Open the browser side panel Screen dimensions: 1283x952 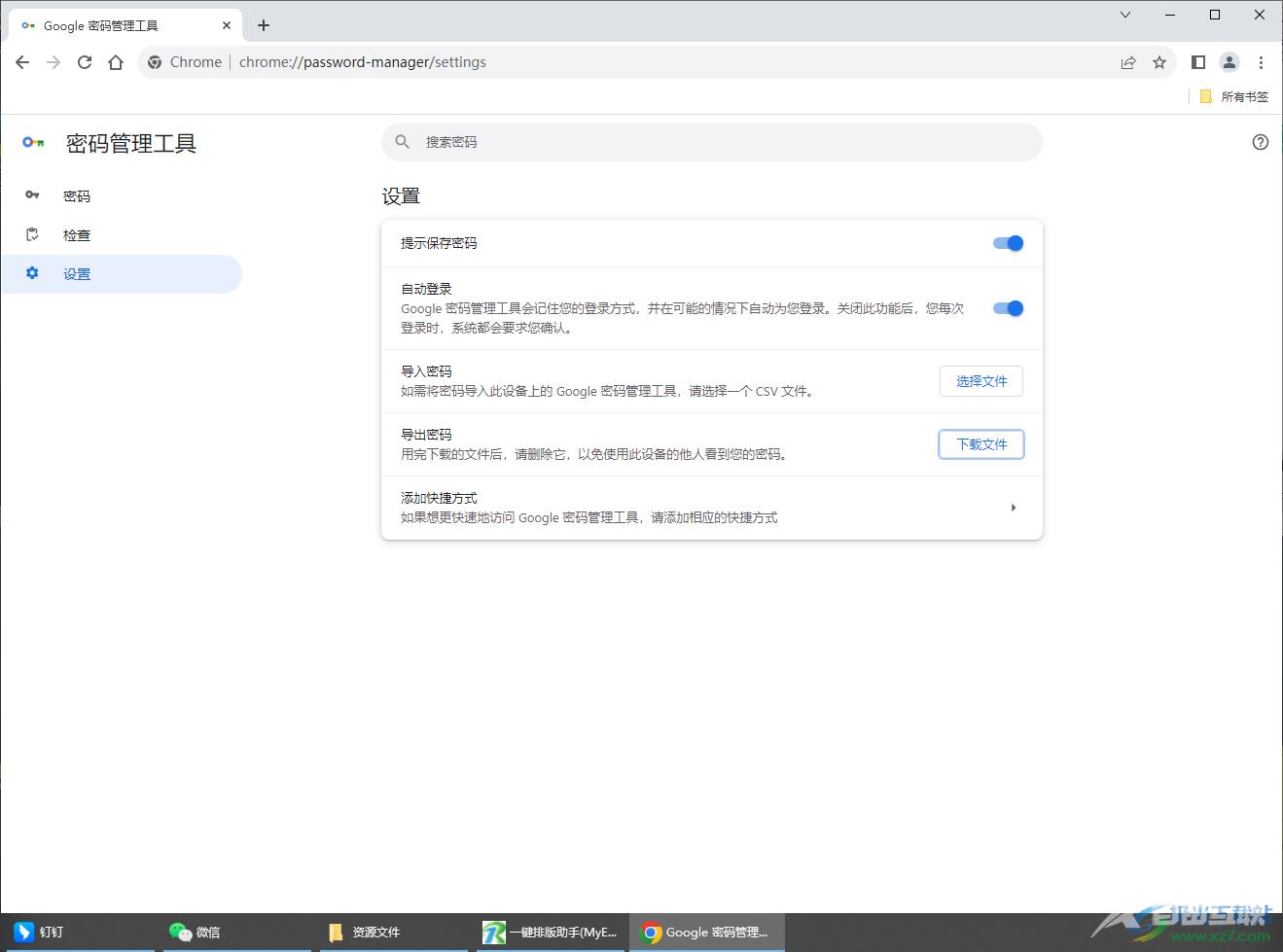coord(1198,62)
